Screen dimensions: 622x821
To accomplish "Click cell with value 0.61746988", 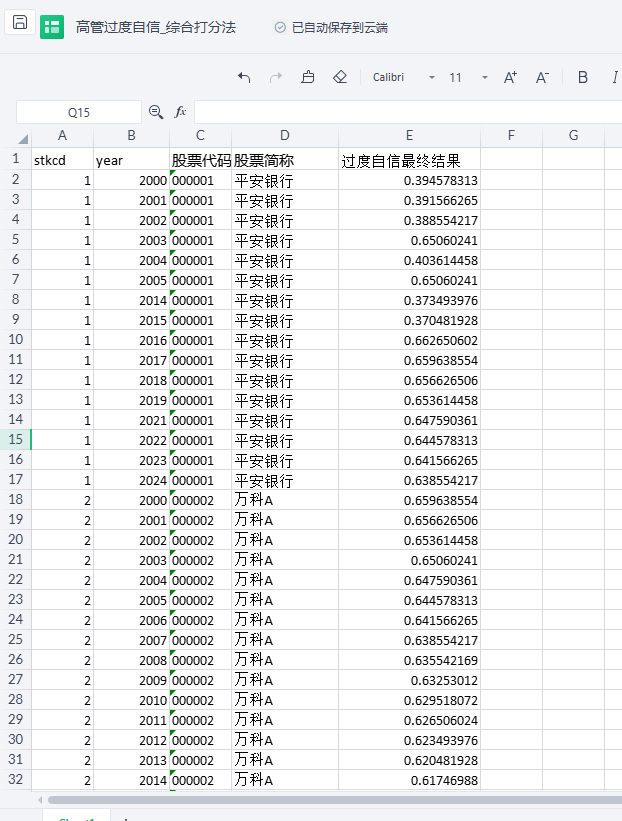I will (x=409, y=780).
